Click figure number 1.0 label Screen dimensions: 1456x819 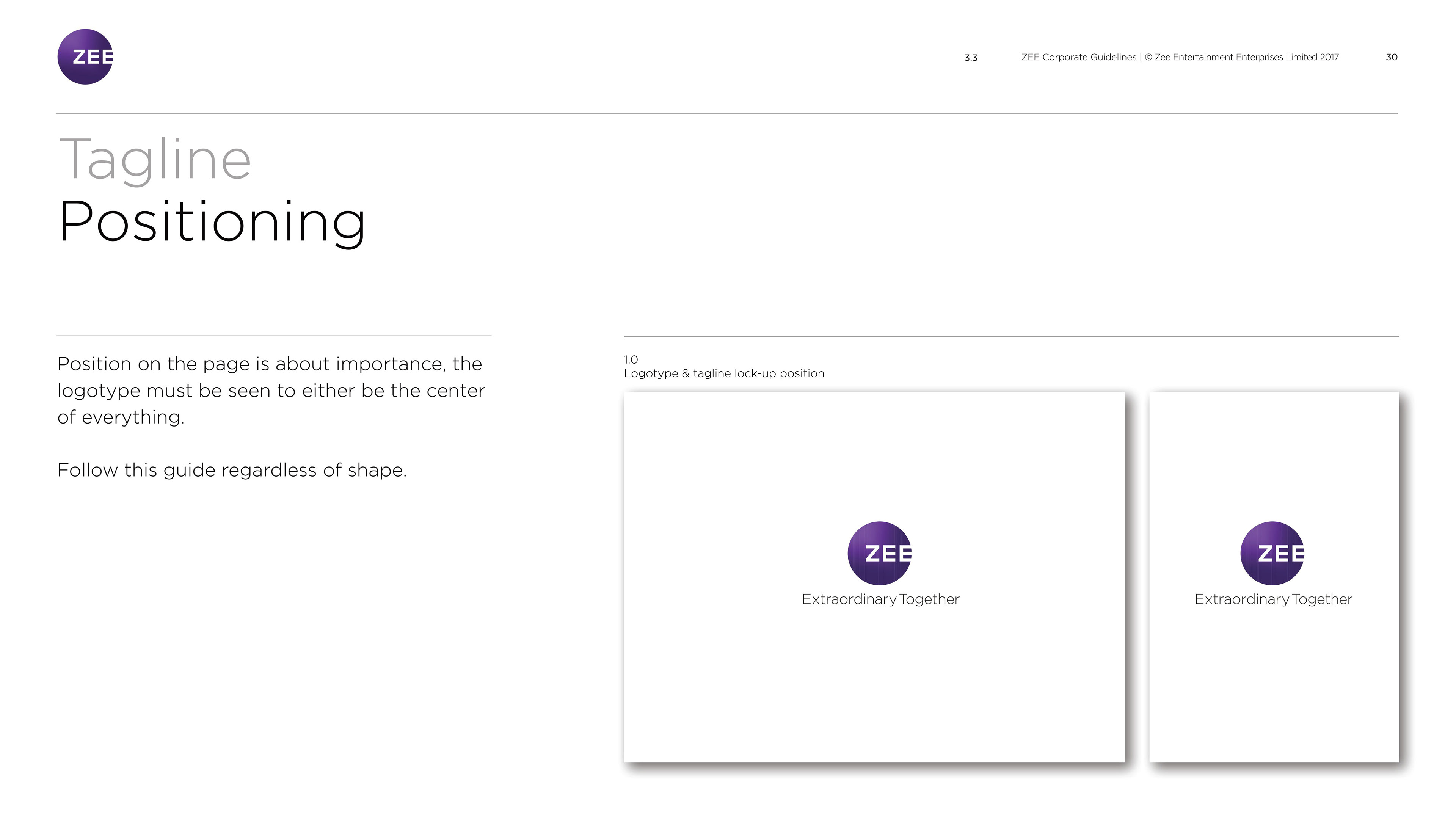[x=631, y=359]
